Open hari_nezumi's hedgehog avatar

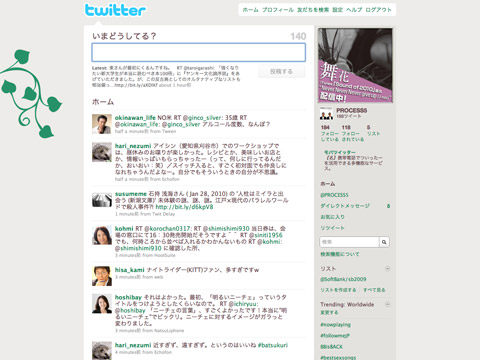coord(102,152)
